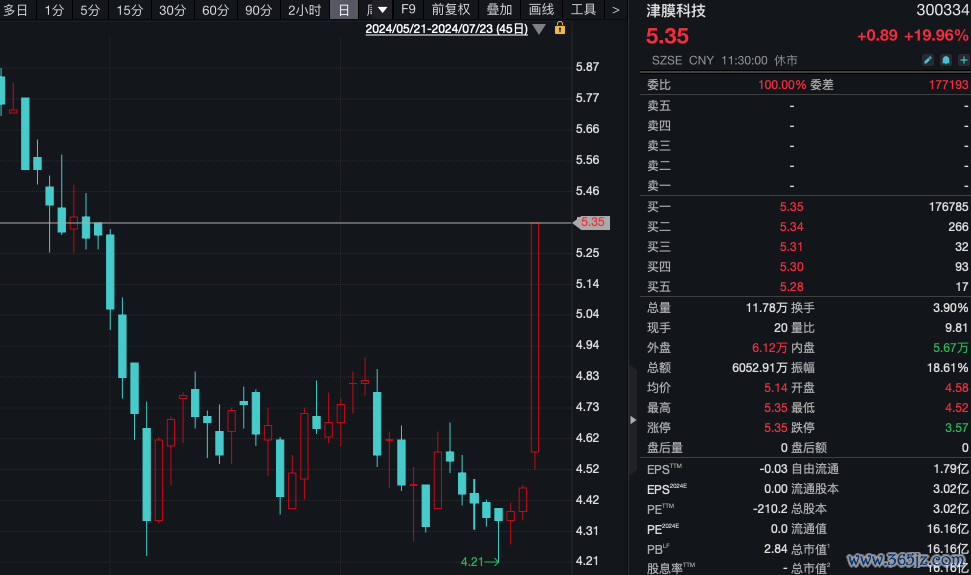Click the 跌停 price 3.57
Screen dimensions: 971x575
click(x=957, y=428)
